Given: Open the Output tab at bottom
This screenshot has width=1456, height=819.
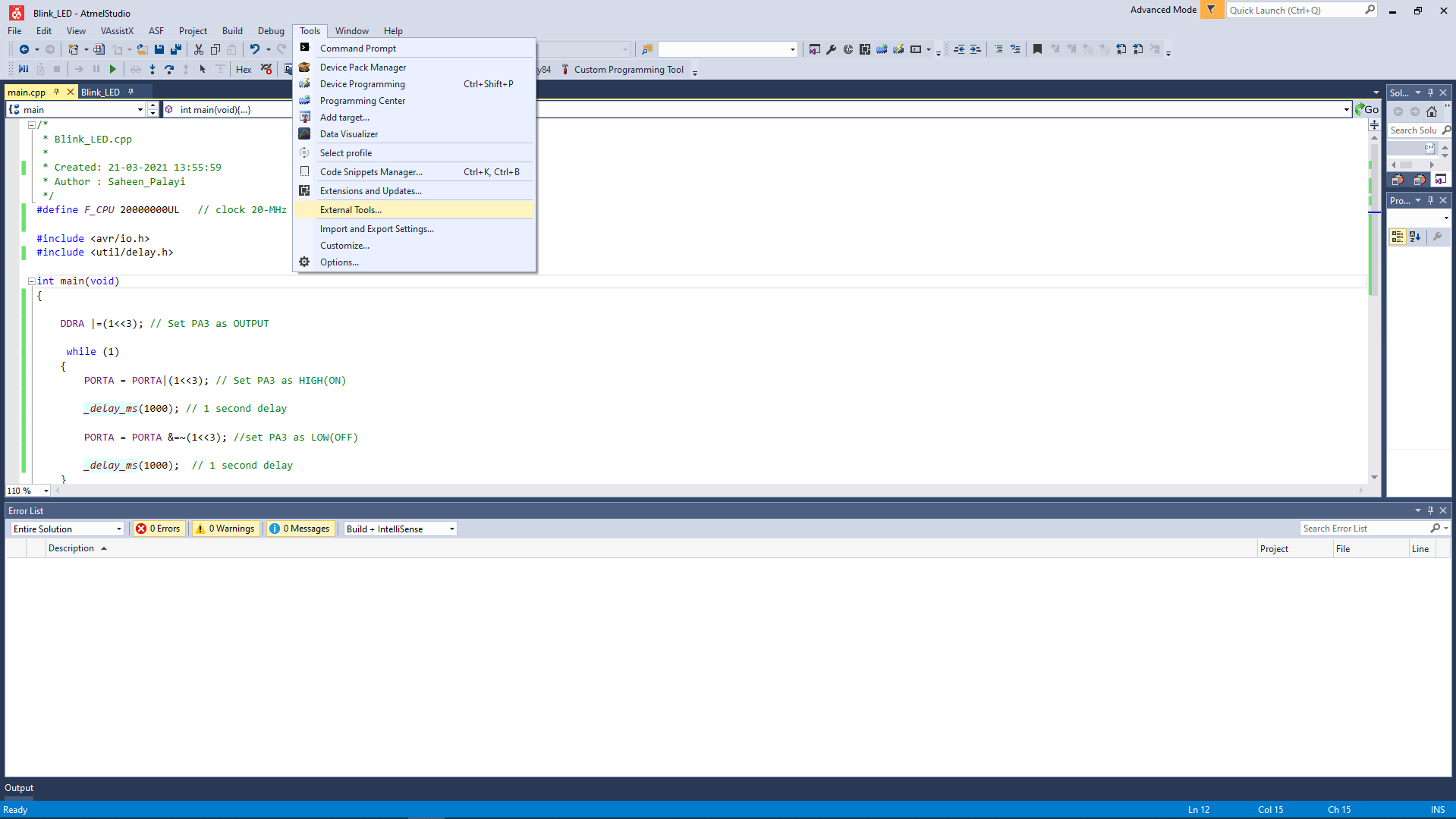Looking at the screenshot, I should tap(19, 788).
